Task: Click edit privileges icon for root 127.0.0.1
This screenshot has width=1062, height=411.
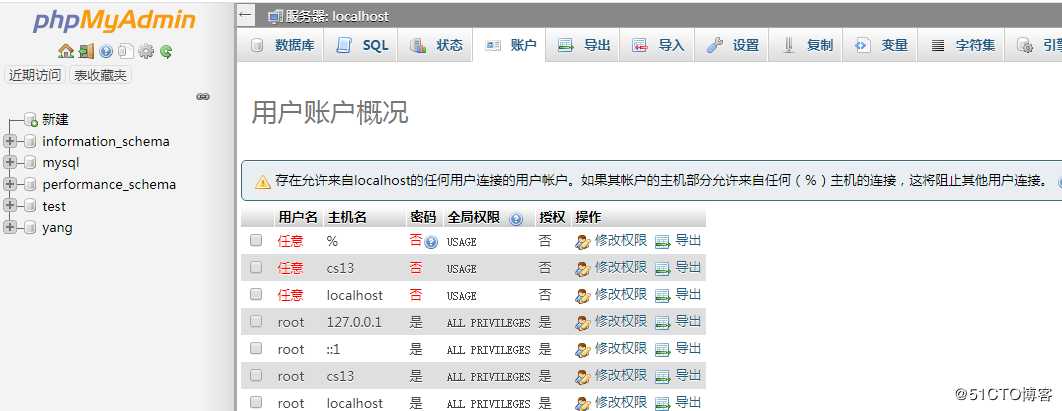Action: pos(582,323)
